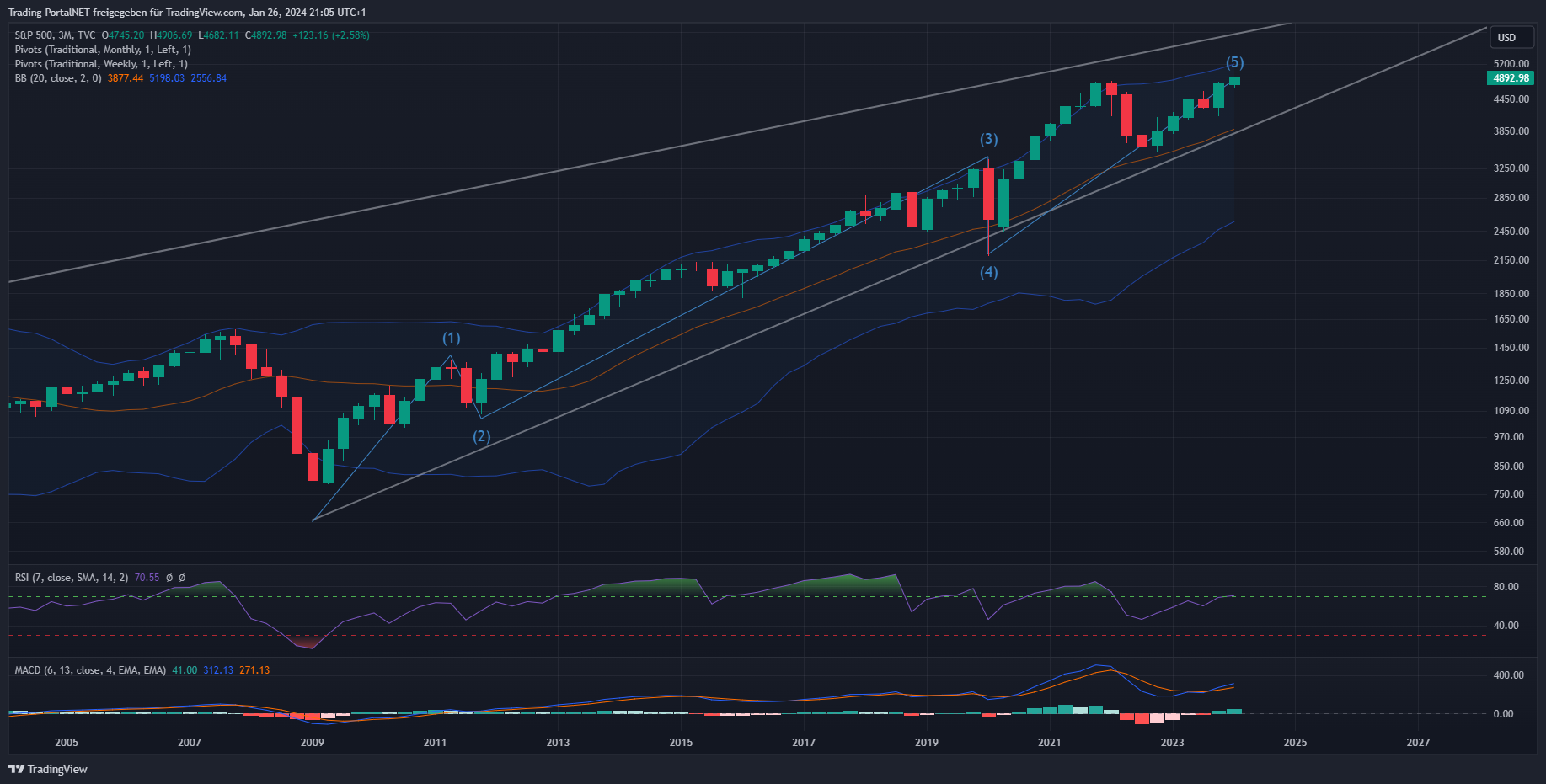Screen dimensions: 1546x784
Task: Click the green 4892.98 current price tag
Action: coord(1510,78)
